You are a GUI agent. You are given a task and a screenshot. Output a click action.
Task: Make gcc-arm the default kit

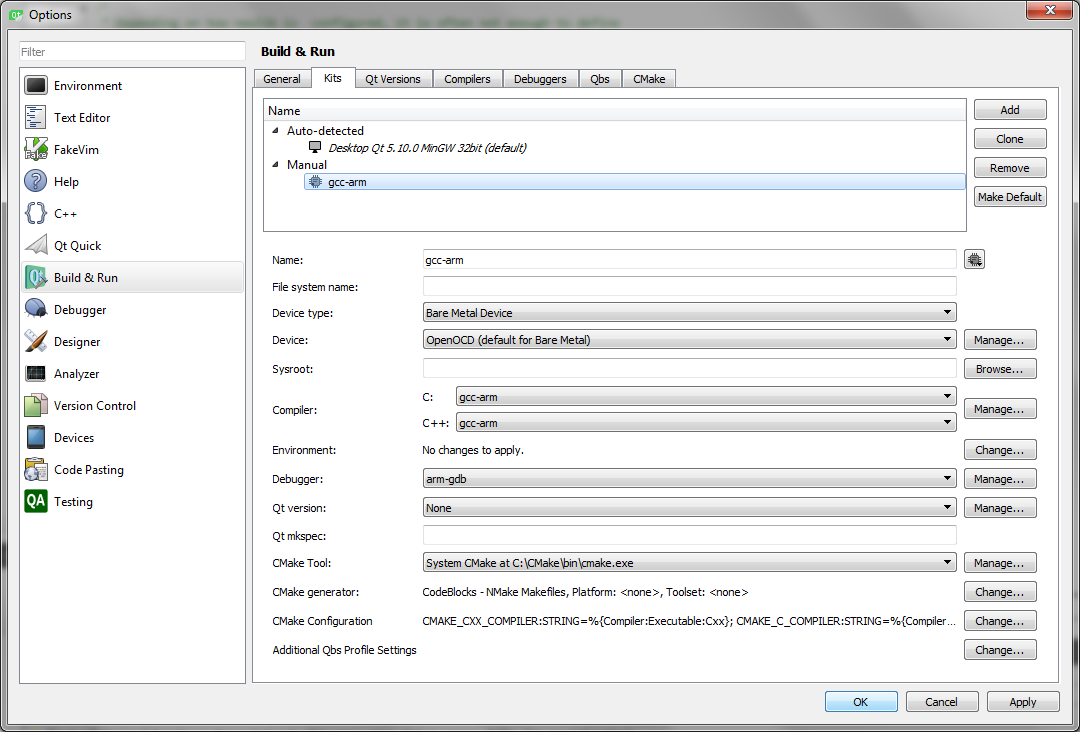1010,196
